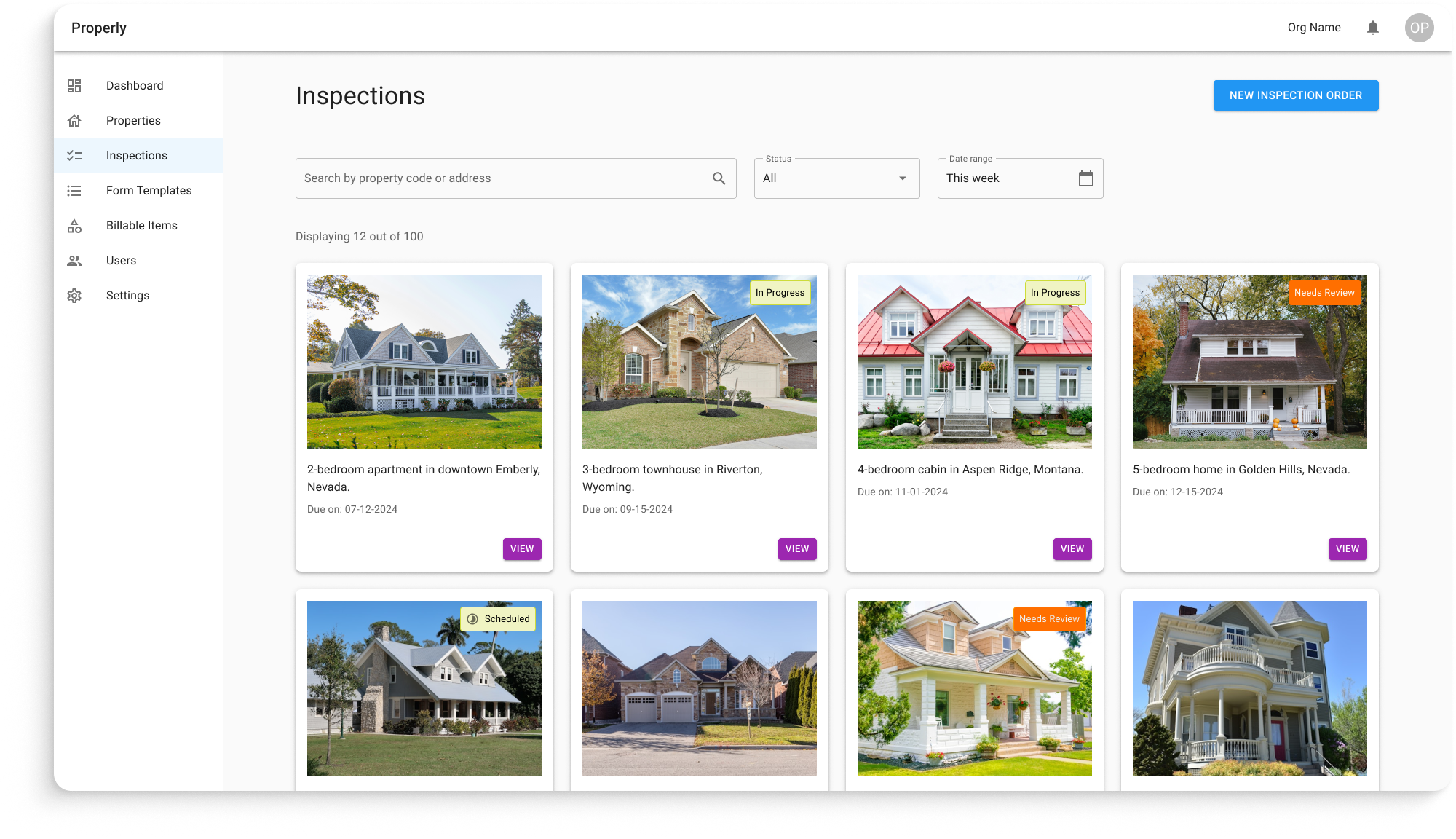Click '4-bedroom cabin in Aspen Ridge' title
The width and height of the screenshot is (1456, 839).
970,470
